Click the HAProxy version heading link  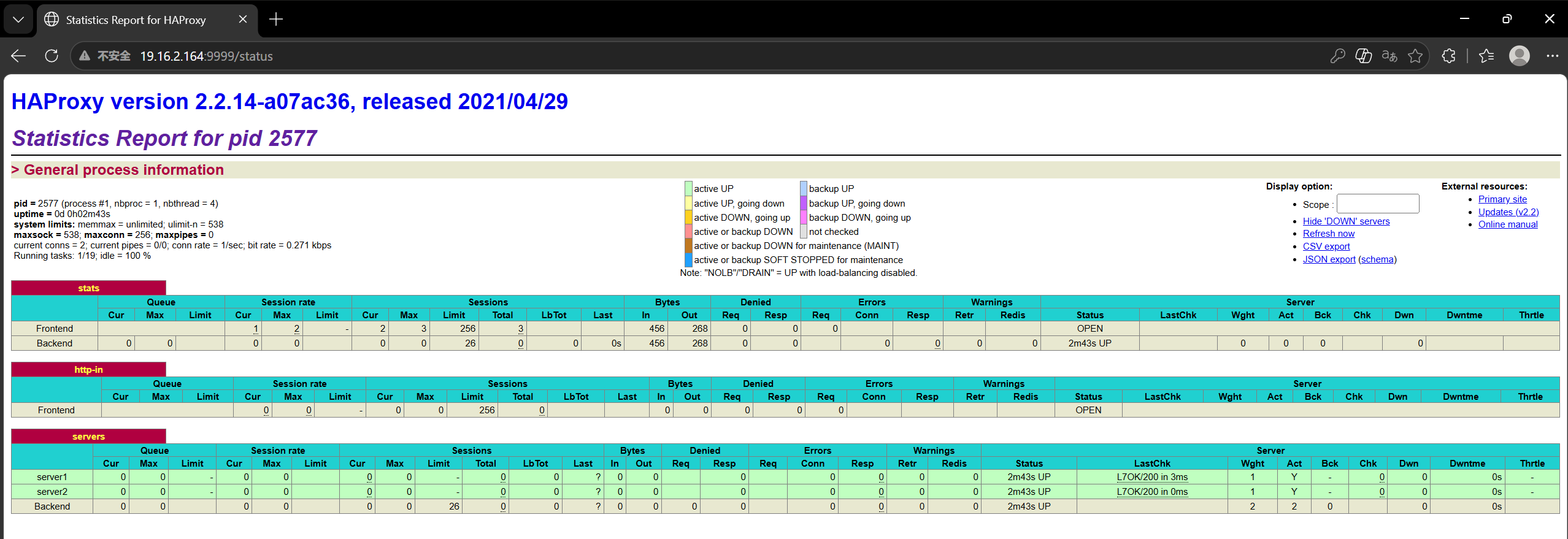290,101
